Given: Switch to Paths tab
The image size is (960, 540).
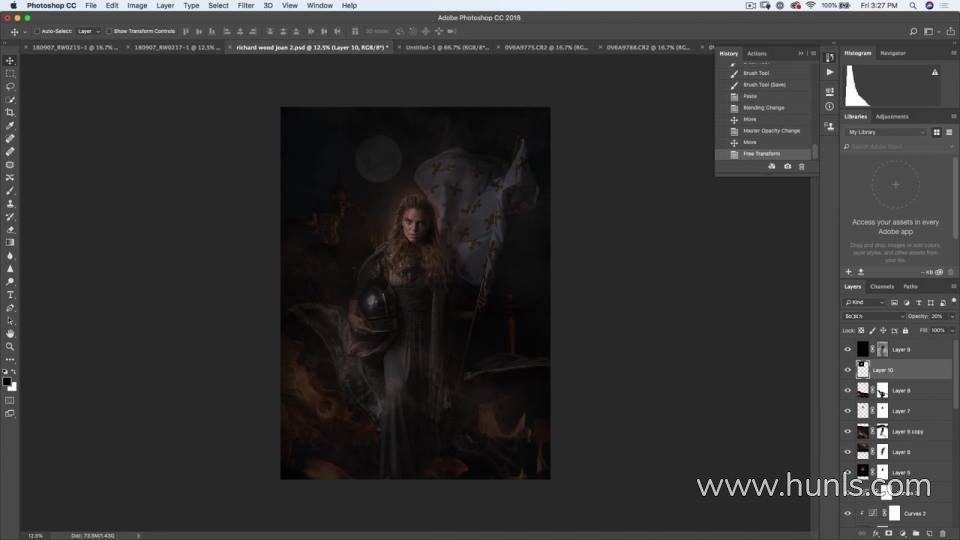Looking at the screenshot, I should (910, 287).
